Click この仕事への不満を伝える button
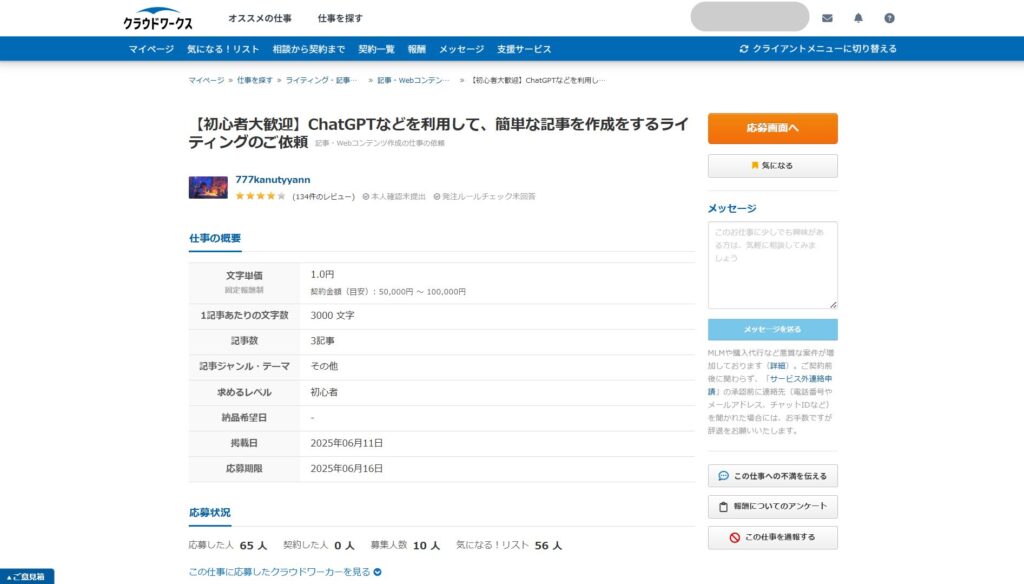The width and height of the screenshot is (1024, 584). click(x=773, y=476)
